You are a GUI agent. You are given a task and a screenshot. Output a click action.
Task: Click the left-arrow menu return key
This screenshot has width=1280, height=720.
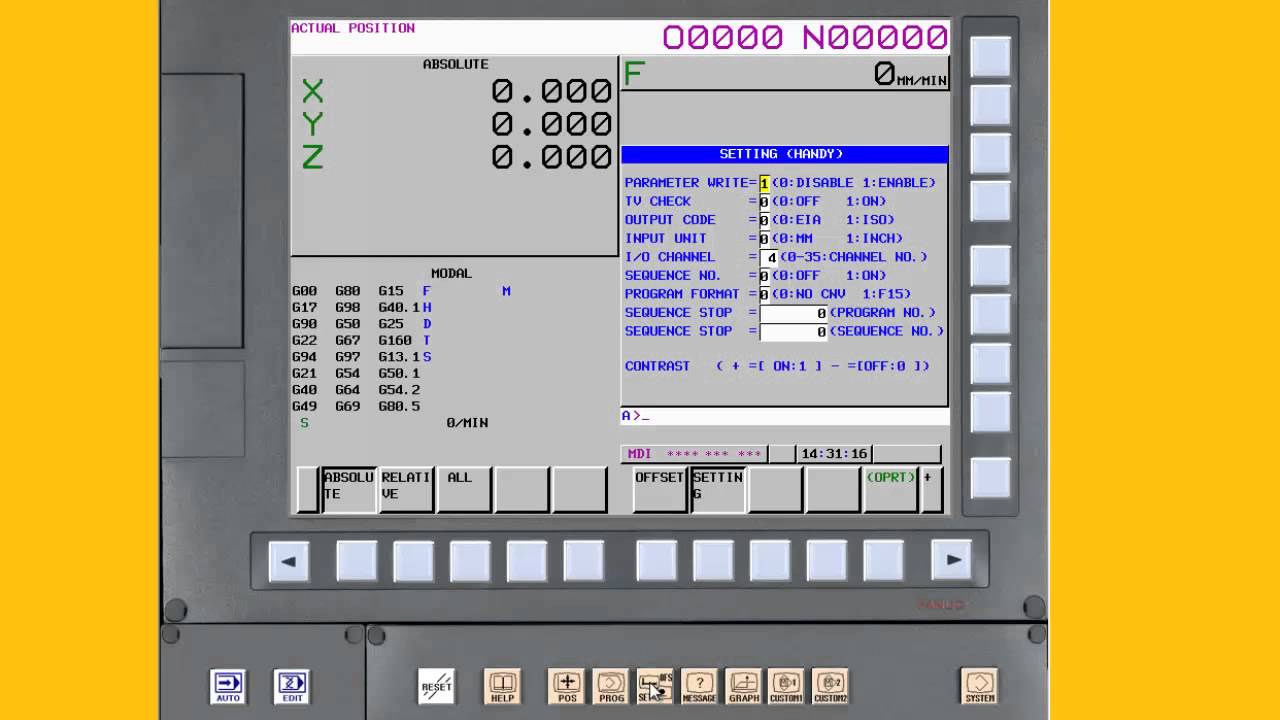289,561
